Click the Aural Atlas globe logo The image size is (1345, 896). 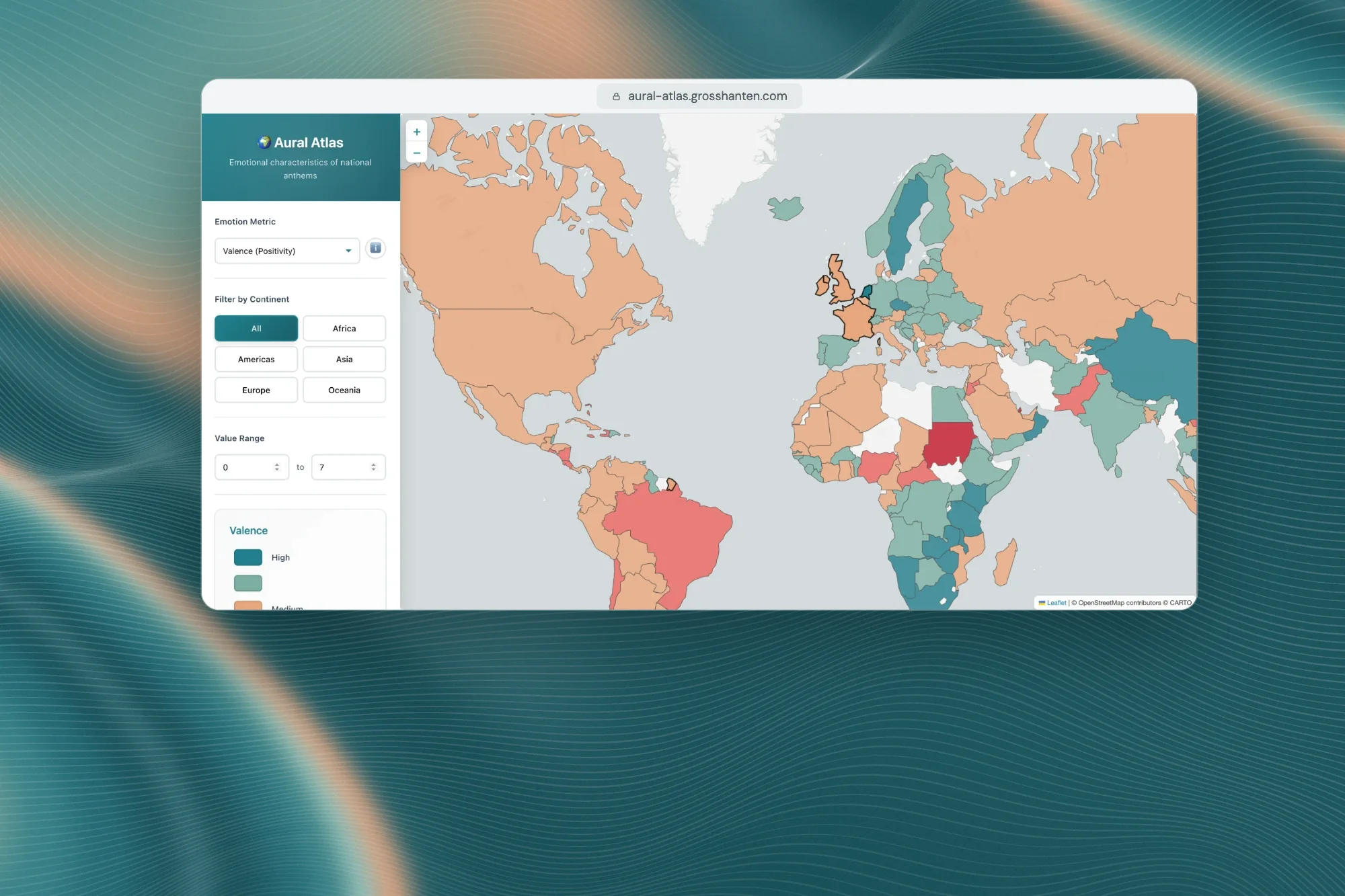[x=264, y=142]
